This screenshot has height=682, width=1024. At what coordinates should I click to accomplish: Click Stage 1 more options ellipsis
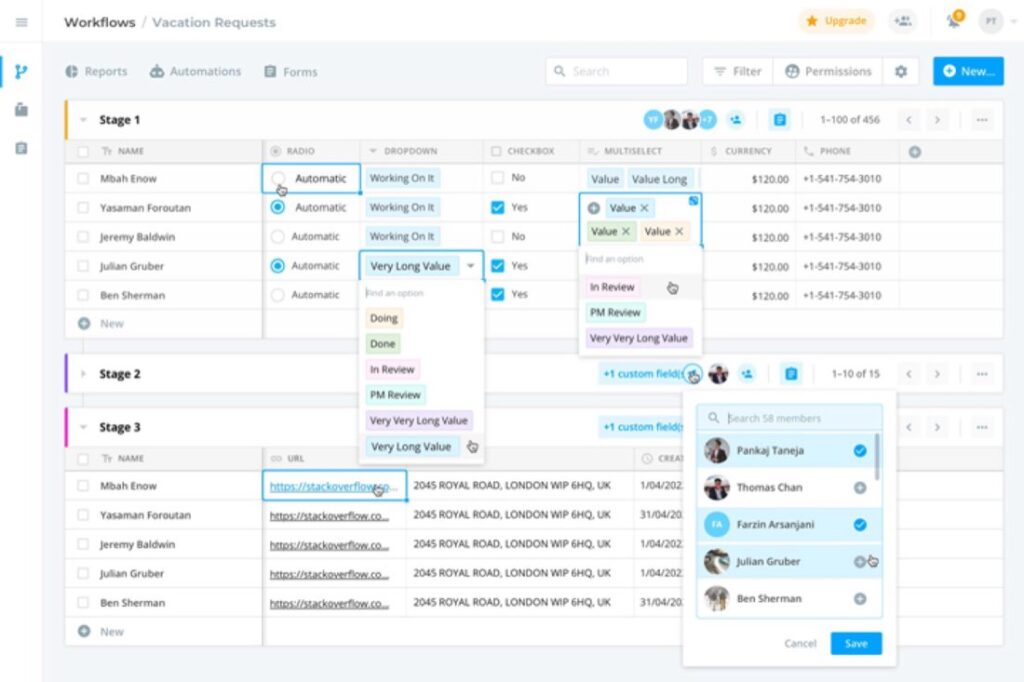(x=982, y=120)
